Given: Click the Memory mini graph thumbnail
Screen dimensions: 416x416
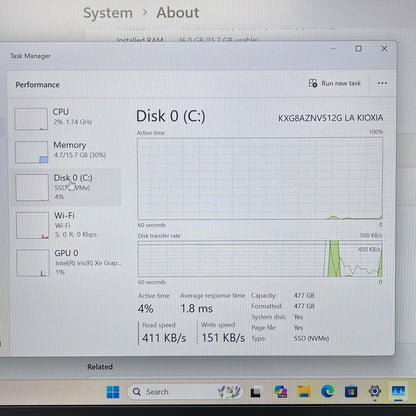Looking at the screenshot, I should point(31,152).
